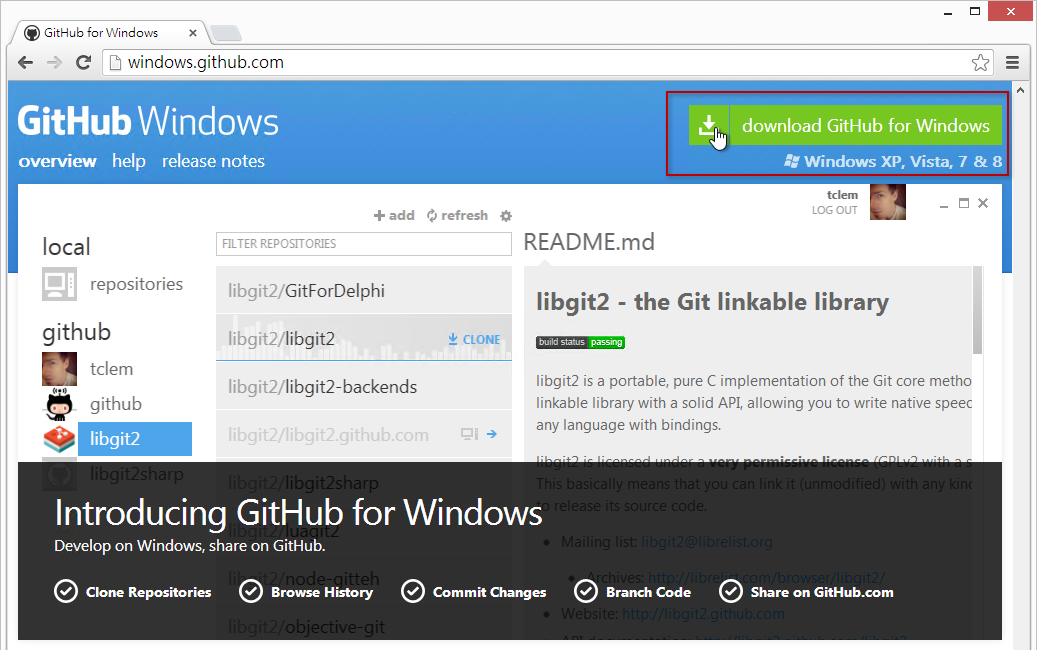Bookmark the page with the star icon
Image resolution: width=1037 pixels, height=650 pixels.
pyautogui.click(x=980, y=62)
